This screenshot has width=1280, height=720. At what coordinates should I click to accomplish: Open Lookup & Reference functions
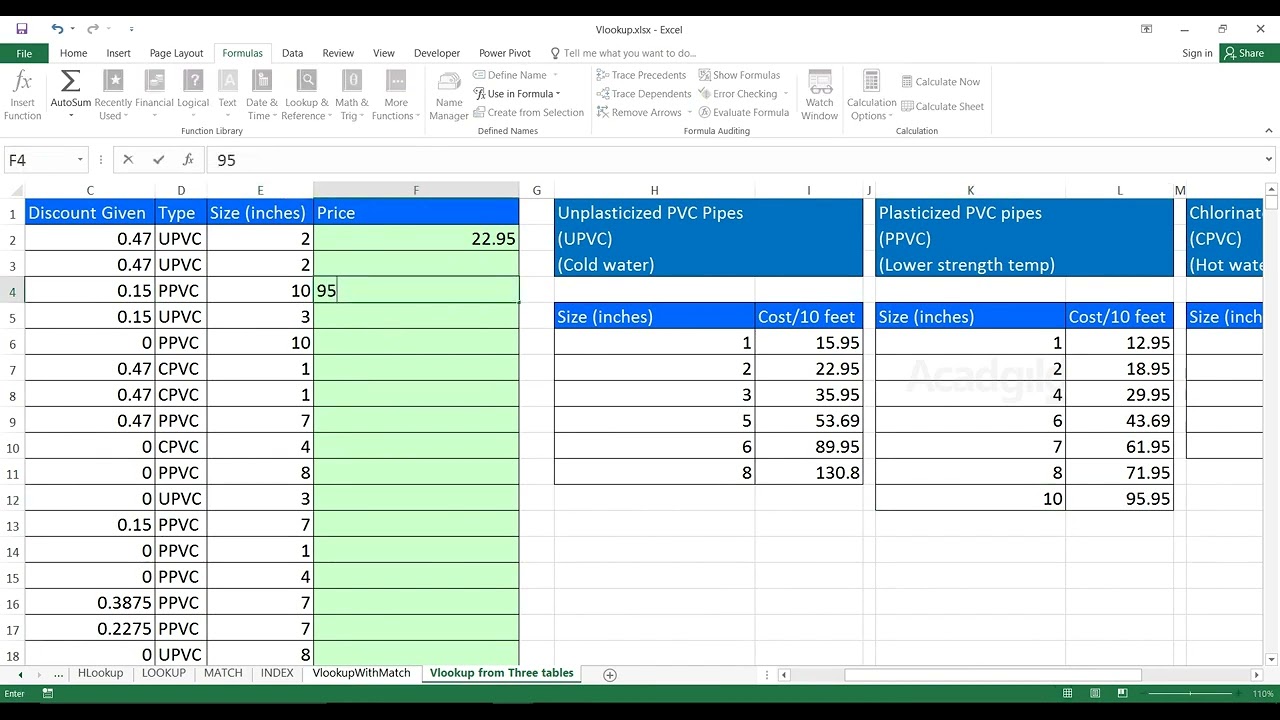306,96
